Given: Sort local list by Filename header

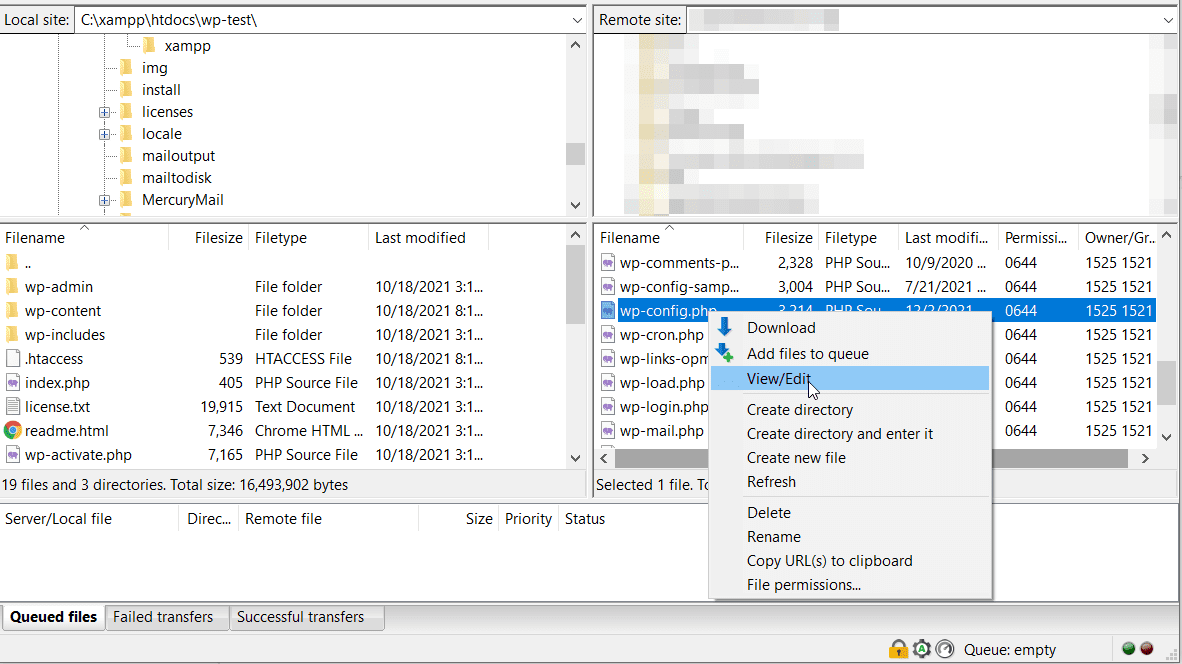Looking at the screenshot, I should [84, 237].
